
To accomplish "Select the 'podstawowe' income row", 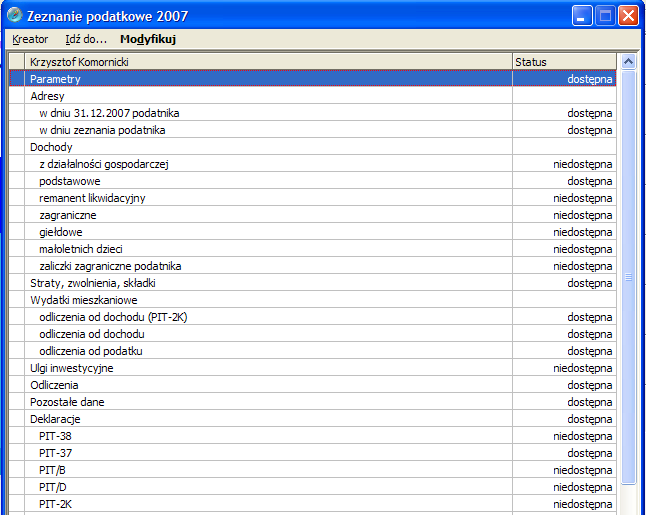I will pyautogui.click(x=313, y=181).
